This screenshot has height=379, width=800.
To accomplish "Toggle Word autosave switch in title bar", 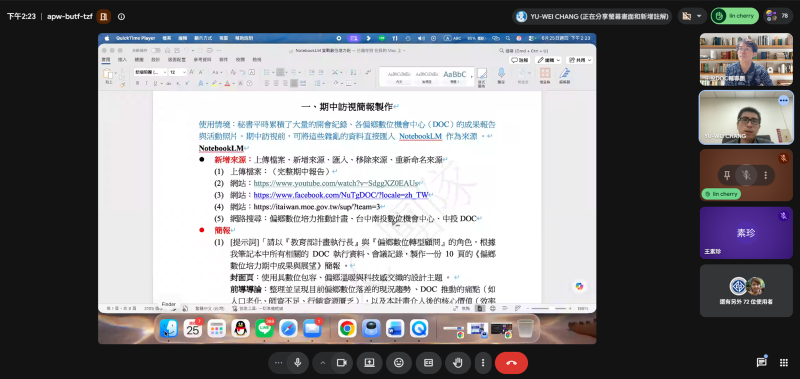I will 155,50.
